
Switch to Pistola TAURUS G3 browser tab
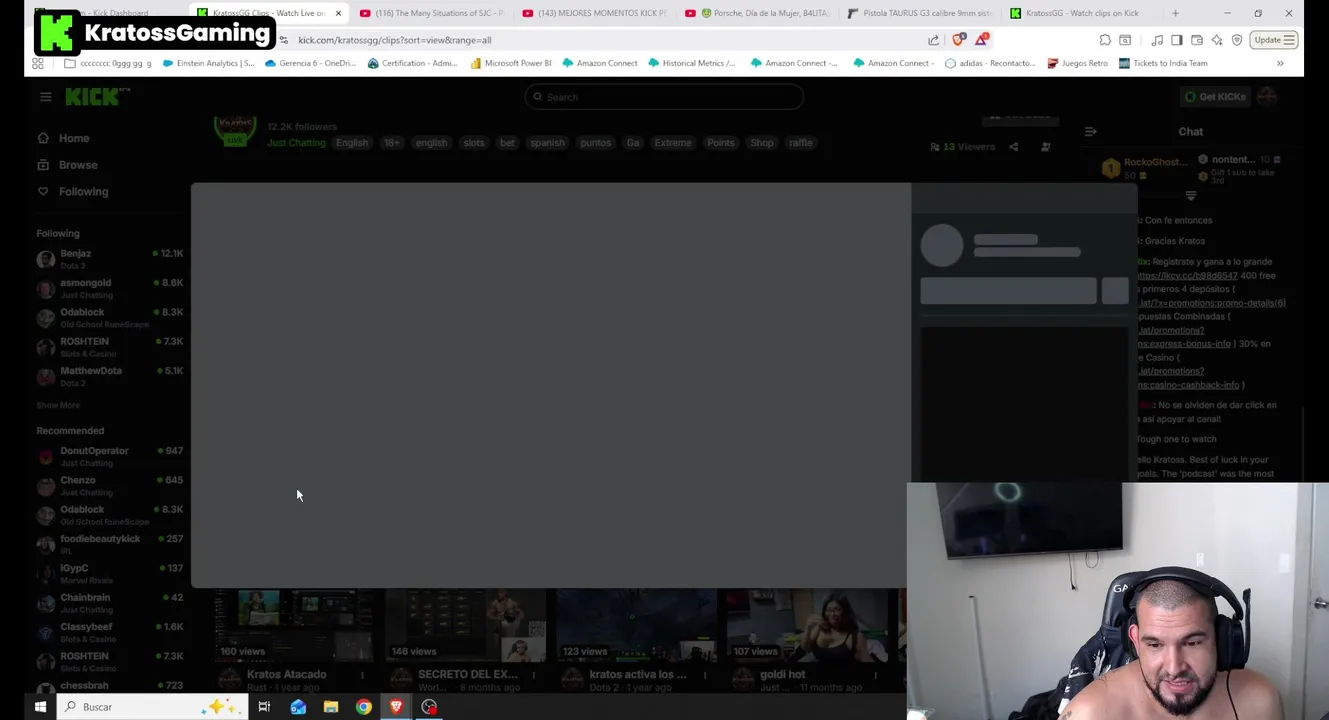point(920,13)
